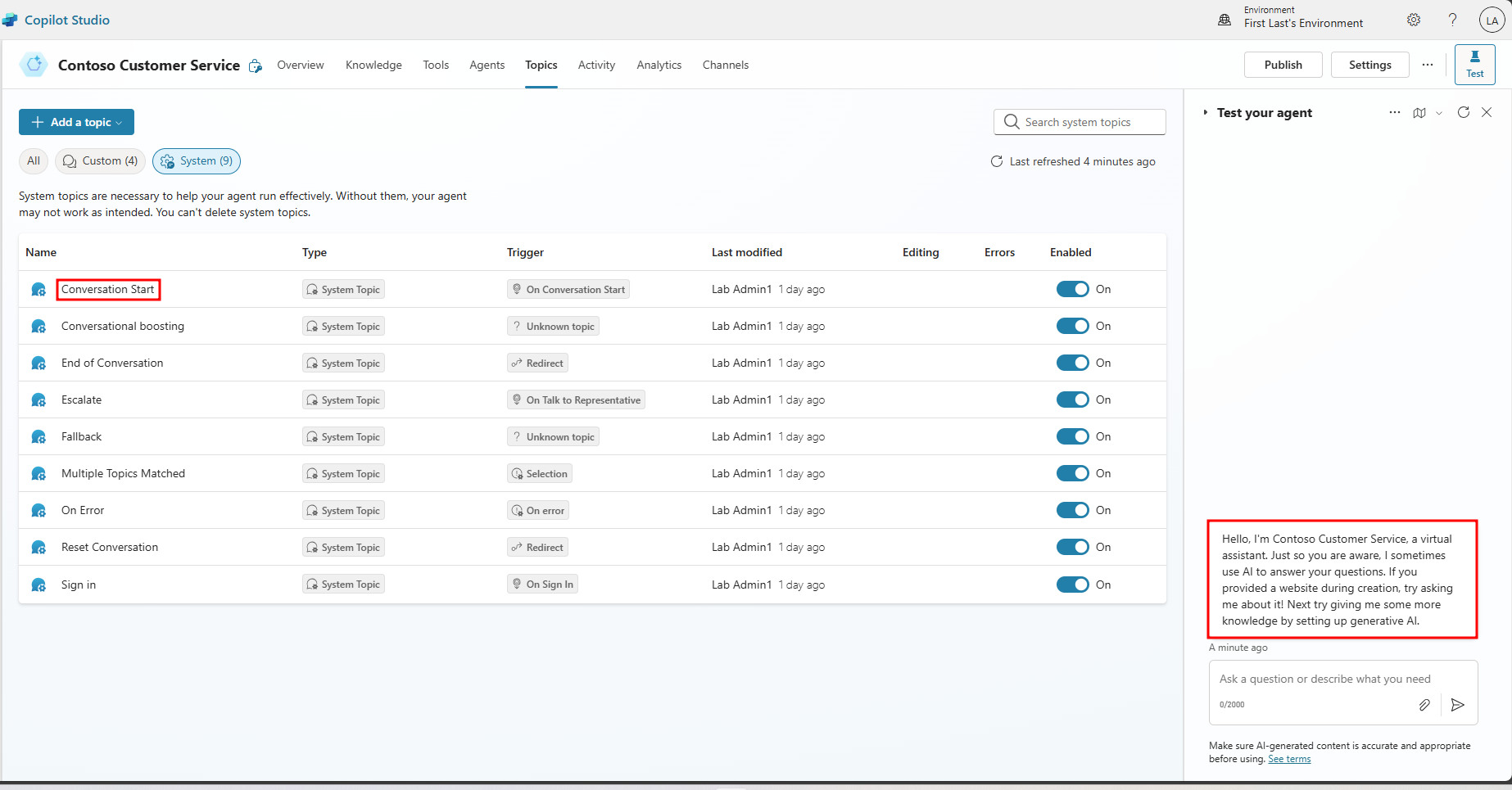Turn off the Escalate topic toggle
The image size is (1512, 790).
pos(1072,400)
